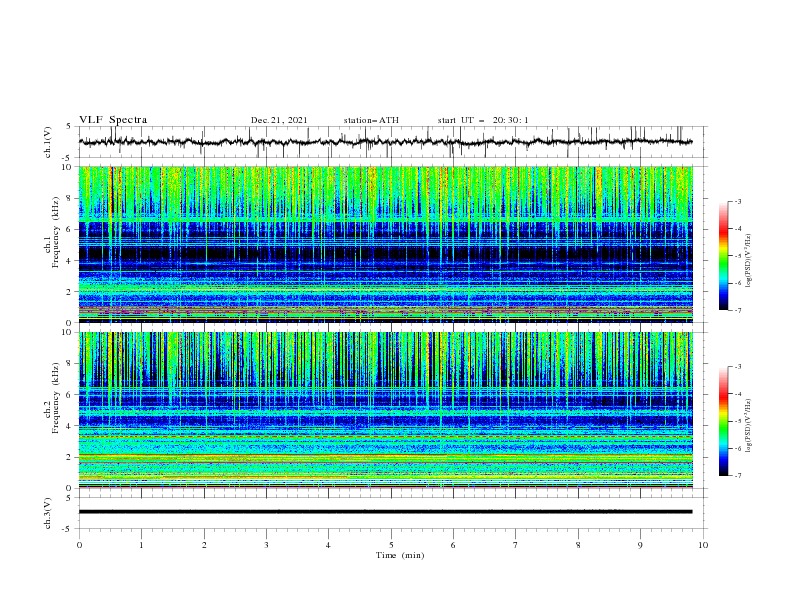Click the time axis tick label "6"
This screenshot has height=612, width=792.
(x=453, y=545)
